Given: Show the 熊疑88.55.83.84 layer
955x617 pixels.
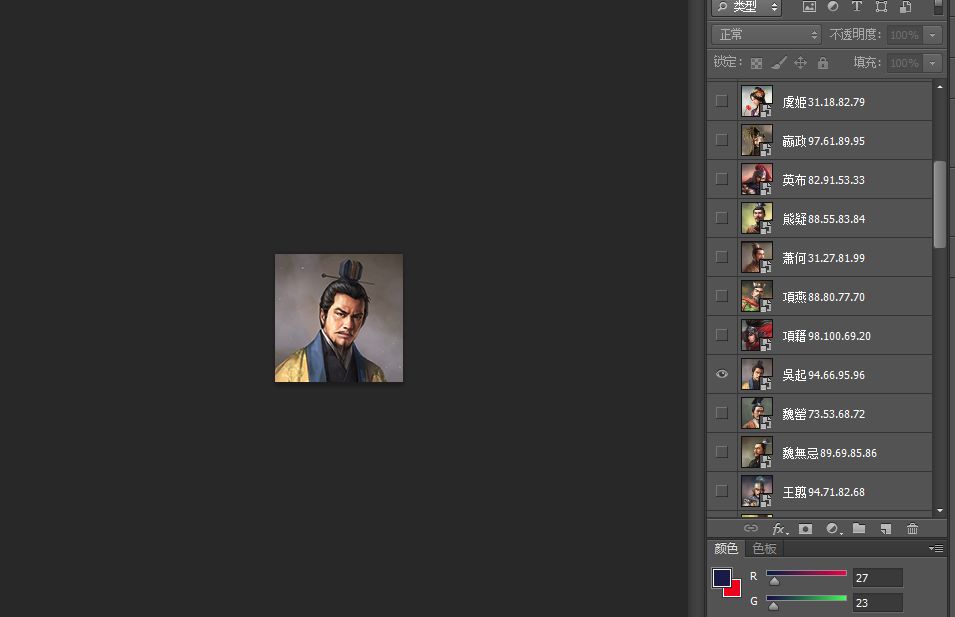Looking at the screenshot, I should [722, 218].
